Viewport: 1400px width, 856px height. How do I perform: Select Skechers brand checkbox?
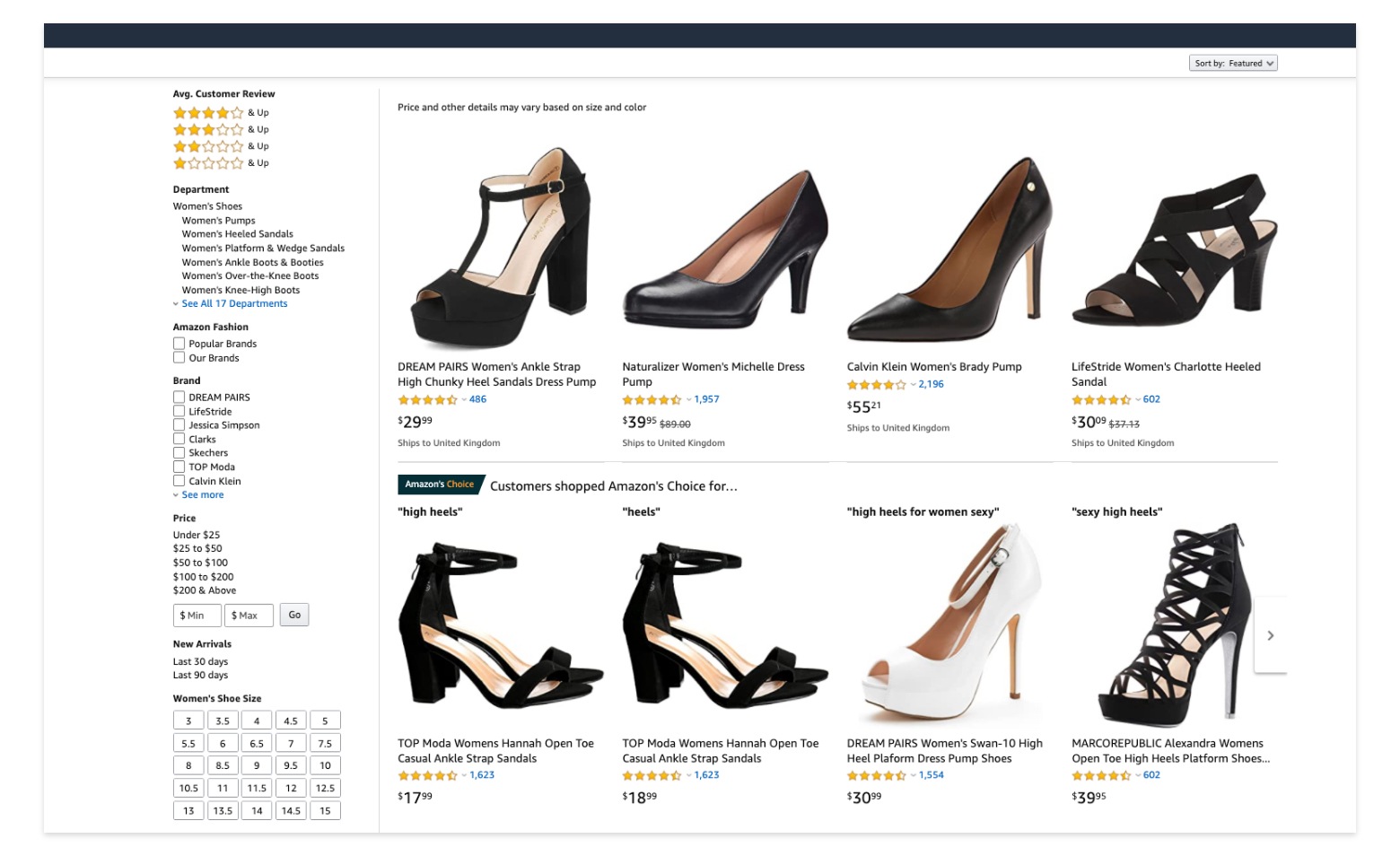point(179,453)
